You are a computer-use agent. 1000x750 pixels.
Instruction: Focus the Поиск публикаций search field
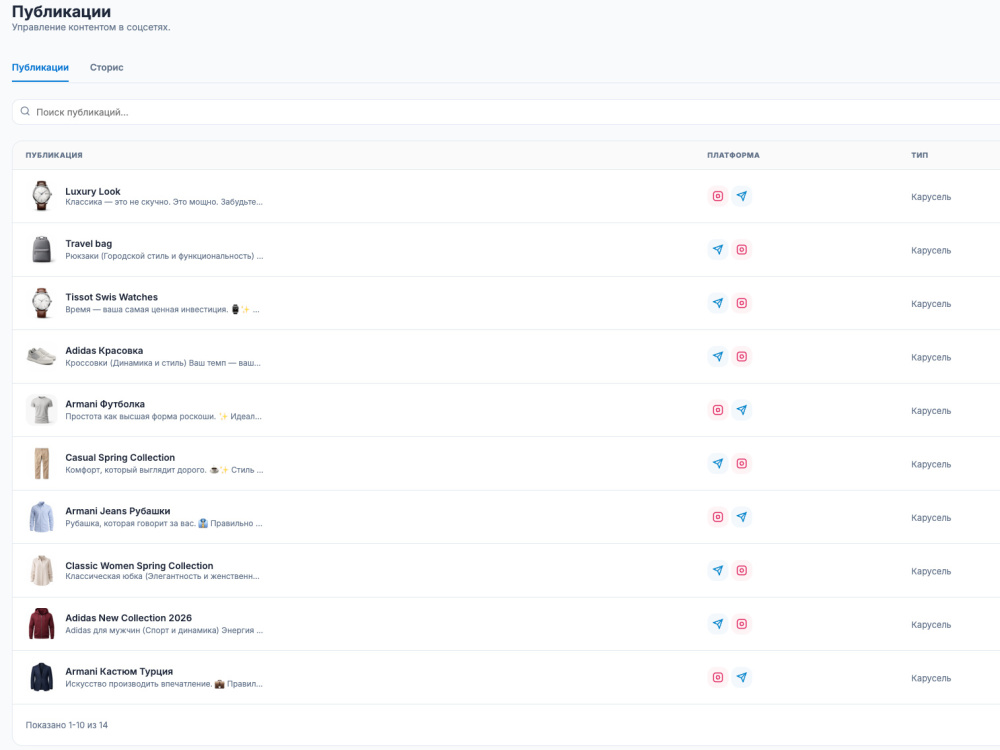click(506, 112)
